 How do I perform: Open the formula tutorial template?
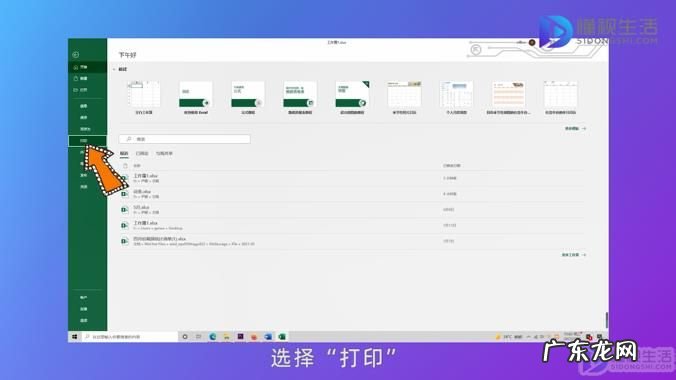[248, 97]
